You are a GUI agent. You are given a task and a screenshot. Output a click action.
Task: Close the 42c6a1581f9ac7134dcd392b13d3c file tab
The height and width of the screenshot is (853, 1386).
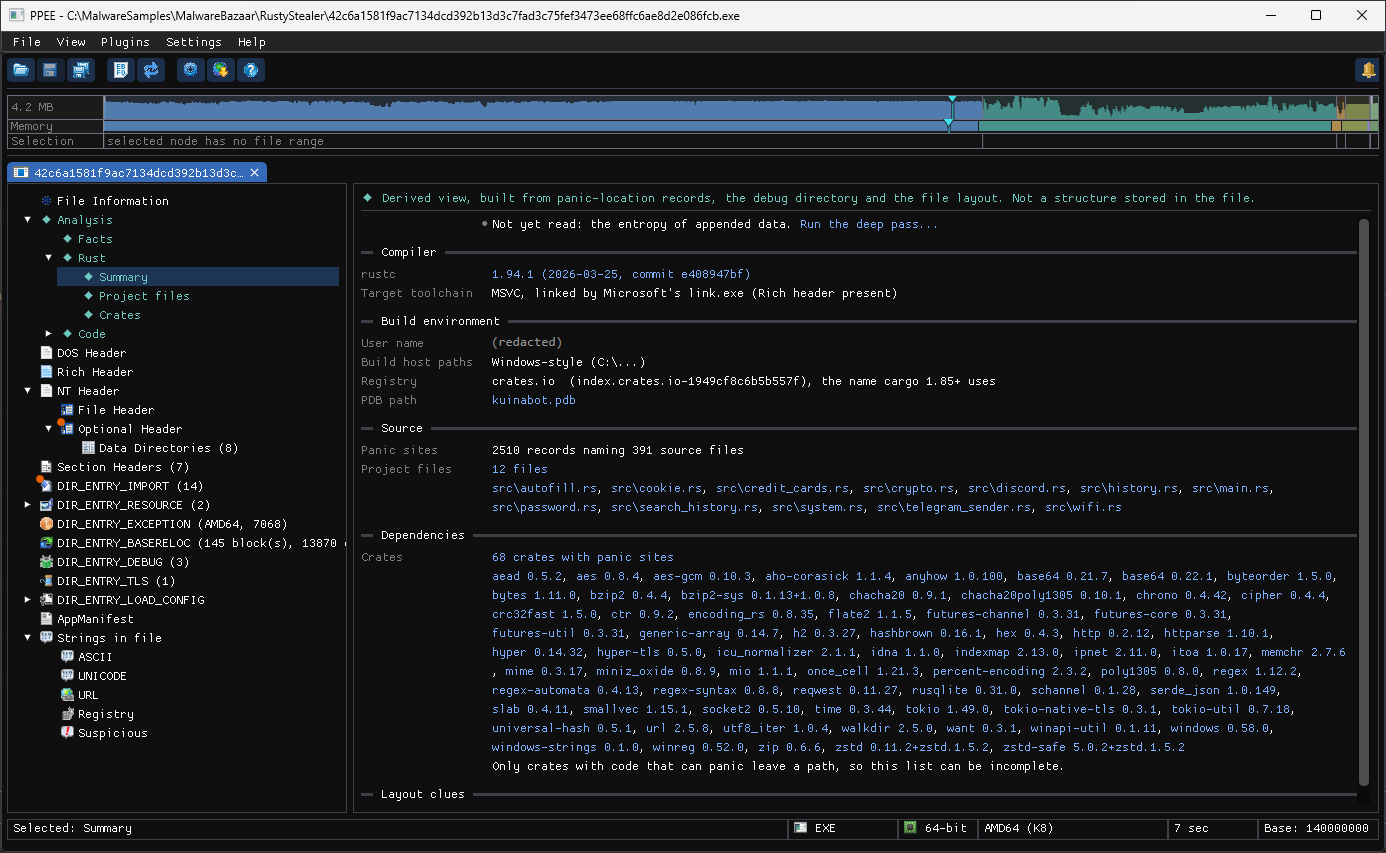254,173
